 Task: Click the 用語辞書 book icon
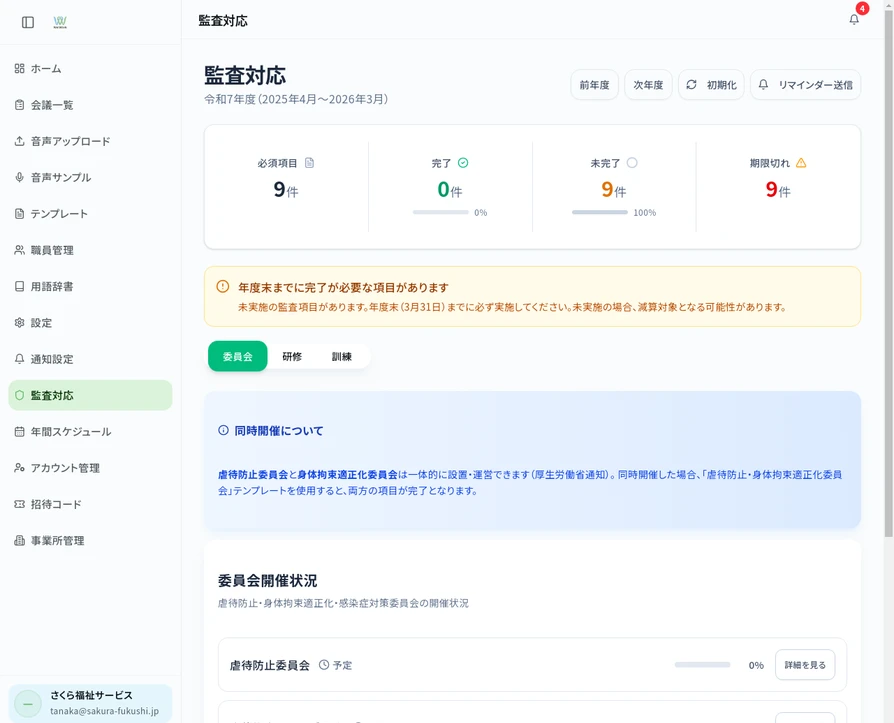coord(19,286)
